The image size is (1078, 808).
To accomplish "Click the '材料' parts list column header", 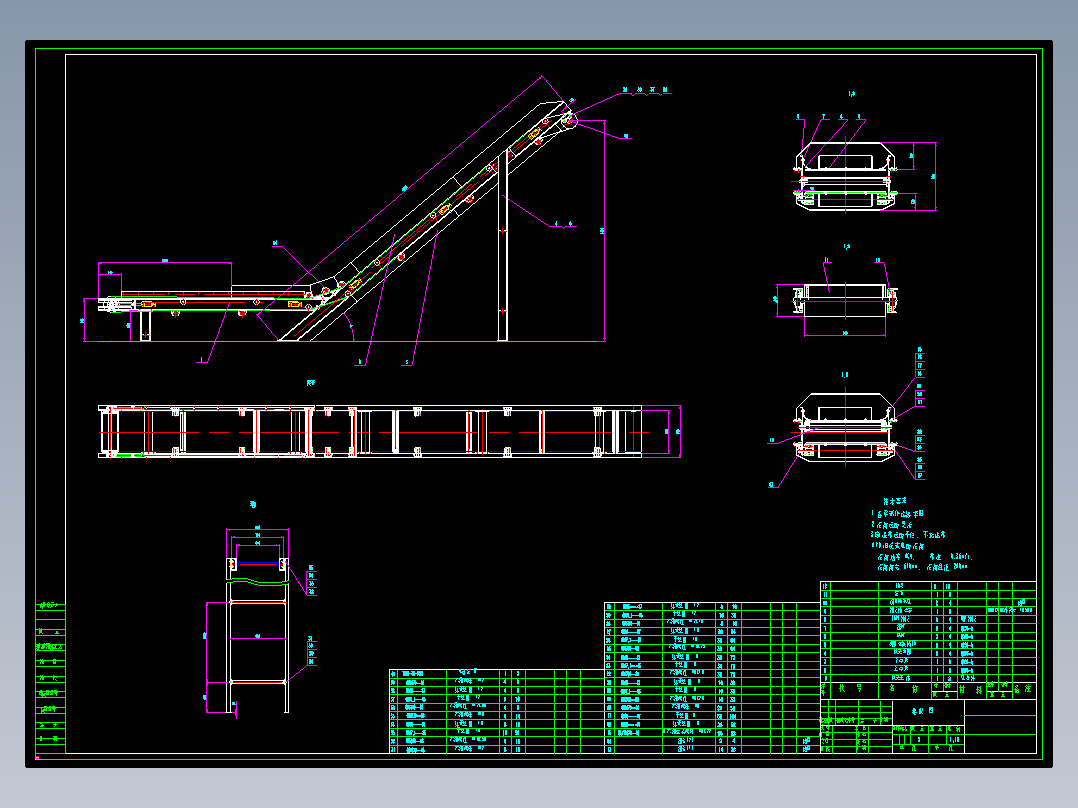I will 971,689.
